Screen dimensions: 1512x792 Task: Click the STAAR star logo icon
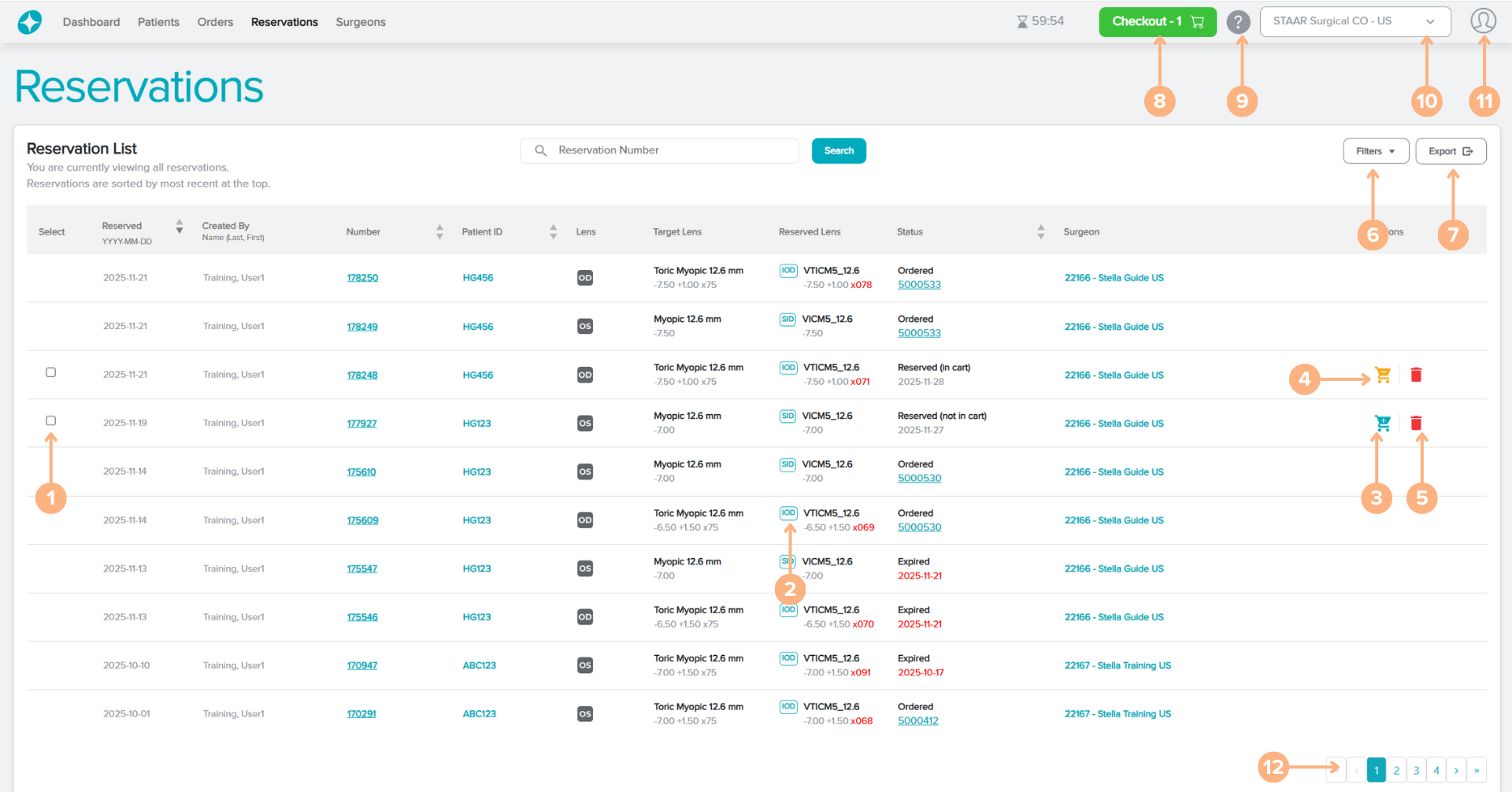pyautogui.click(x=30, y=22)
